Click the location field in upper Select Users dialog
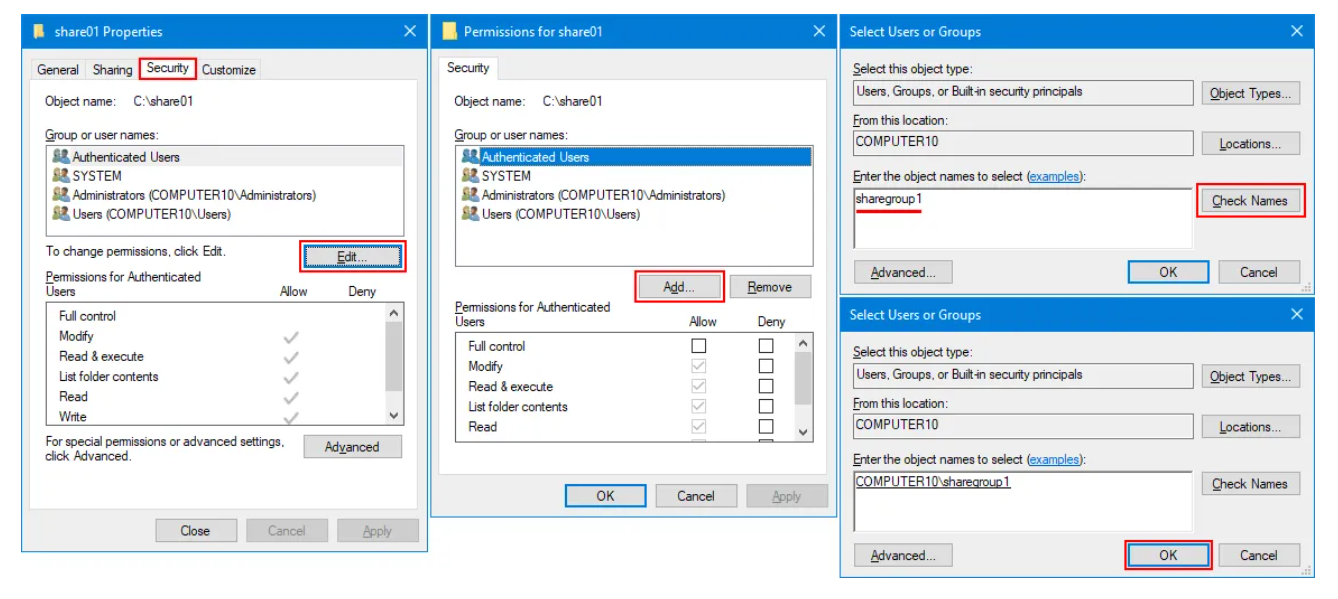Image resolution: width=1338 pixels, height=599 pixels. point(1023,143)
